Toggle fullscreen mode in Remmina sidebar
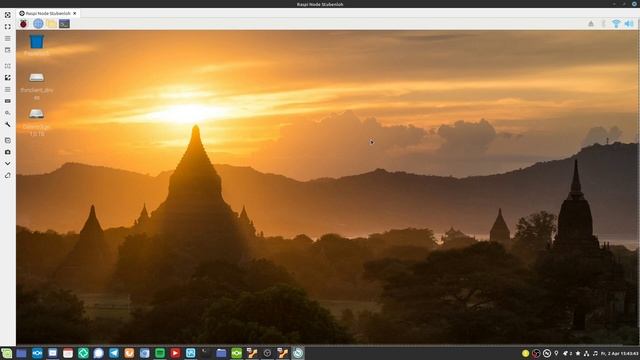640x360 pixels. tap(7, 27)
